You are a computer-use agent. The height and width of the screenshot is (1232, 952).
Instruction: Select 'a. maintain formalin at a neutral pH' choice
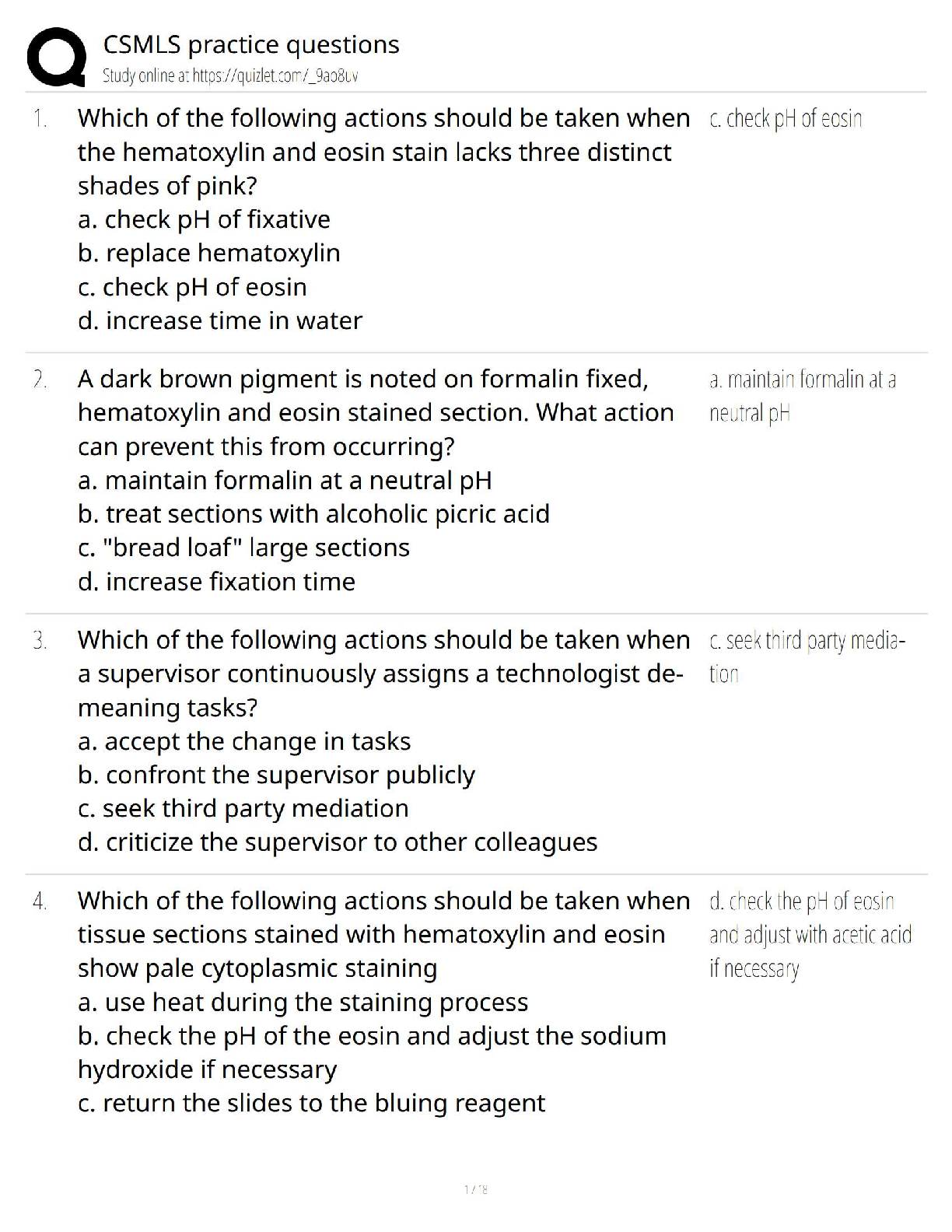[285, 481]
